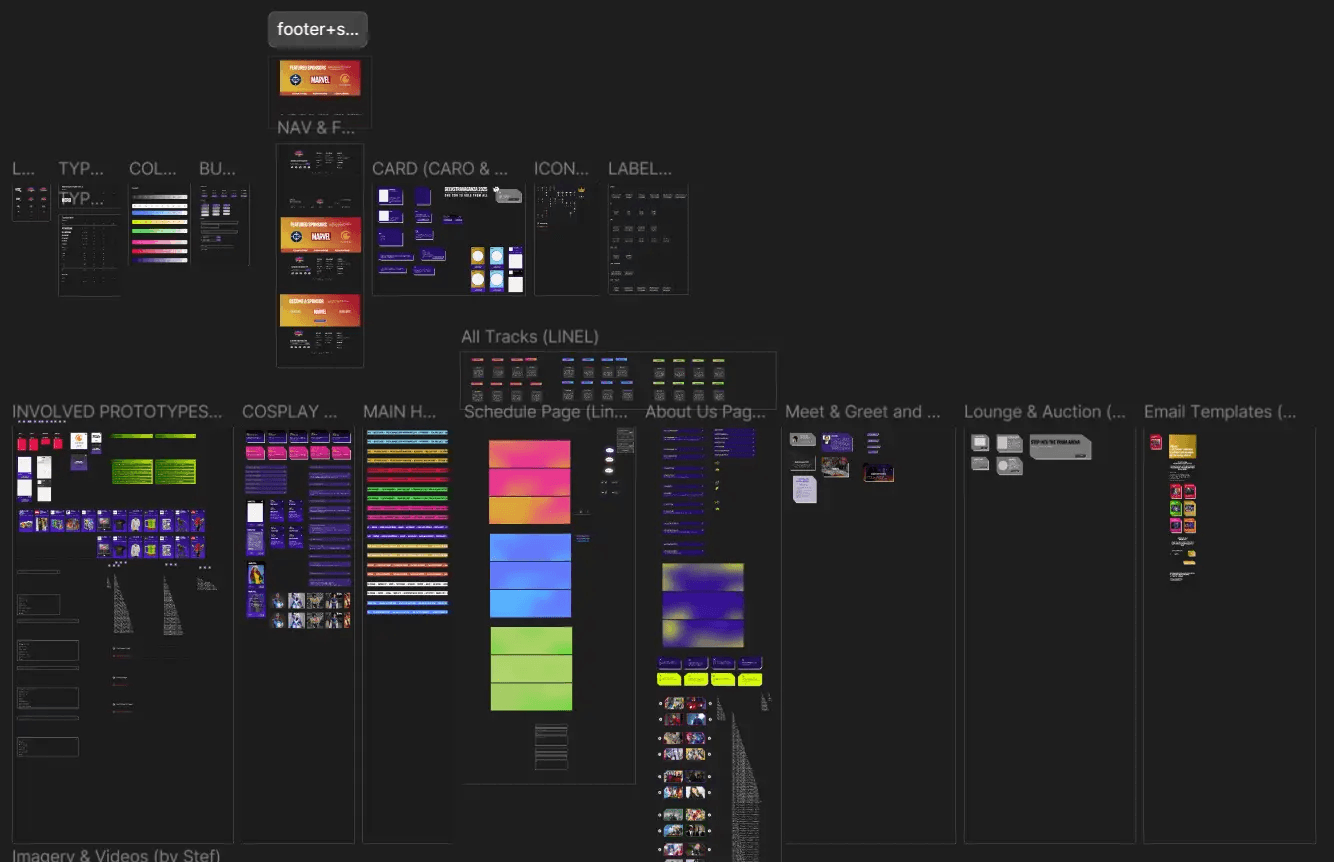Select the 'MAIN H...' section label
This screenshot has width=1334, height=862.
400,412
